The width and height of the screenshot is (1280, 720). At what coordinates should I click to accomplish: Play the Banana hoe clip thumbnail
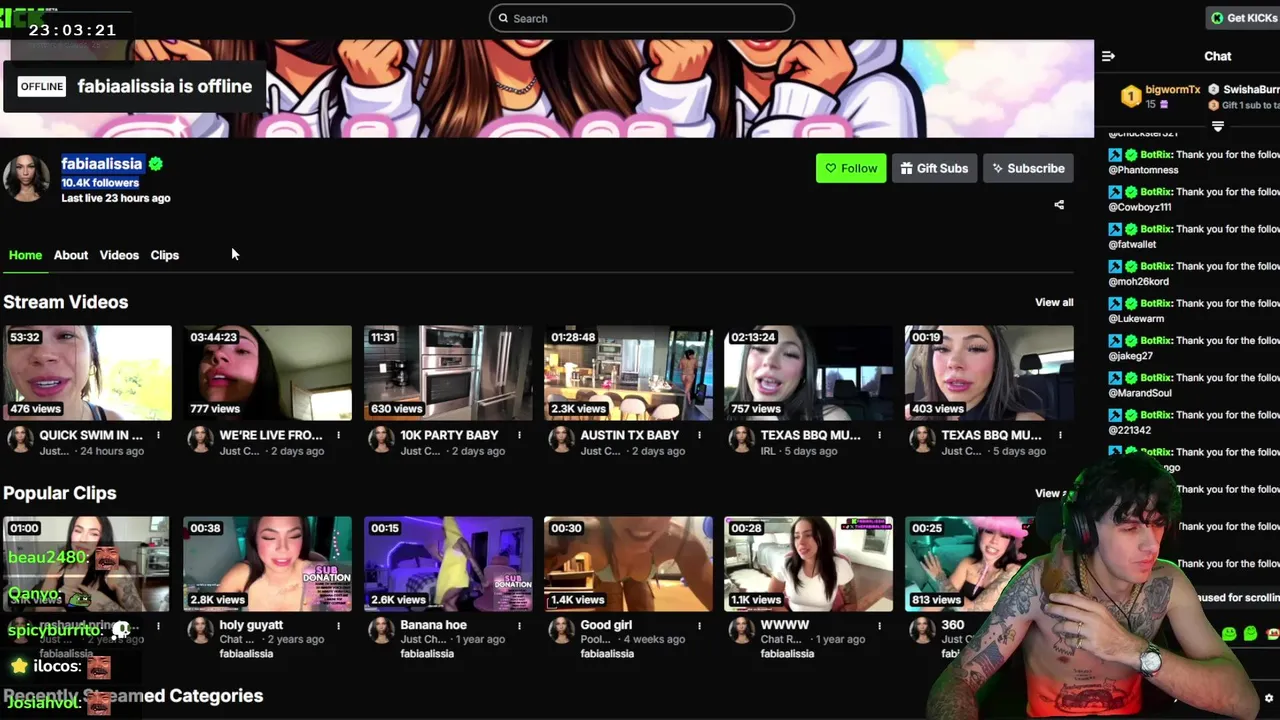[448, 564]
